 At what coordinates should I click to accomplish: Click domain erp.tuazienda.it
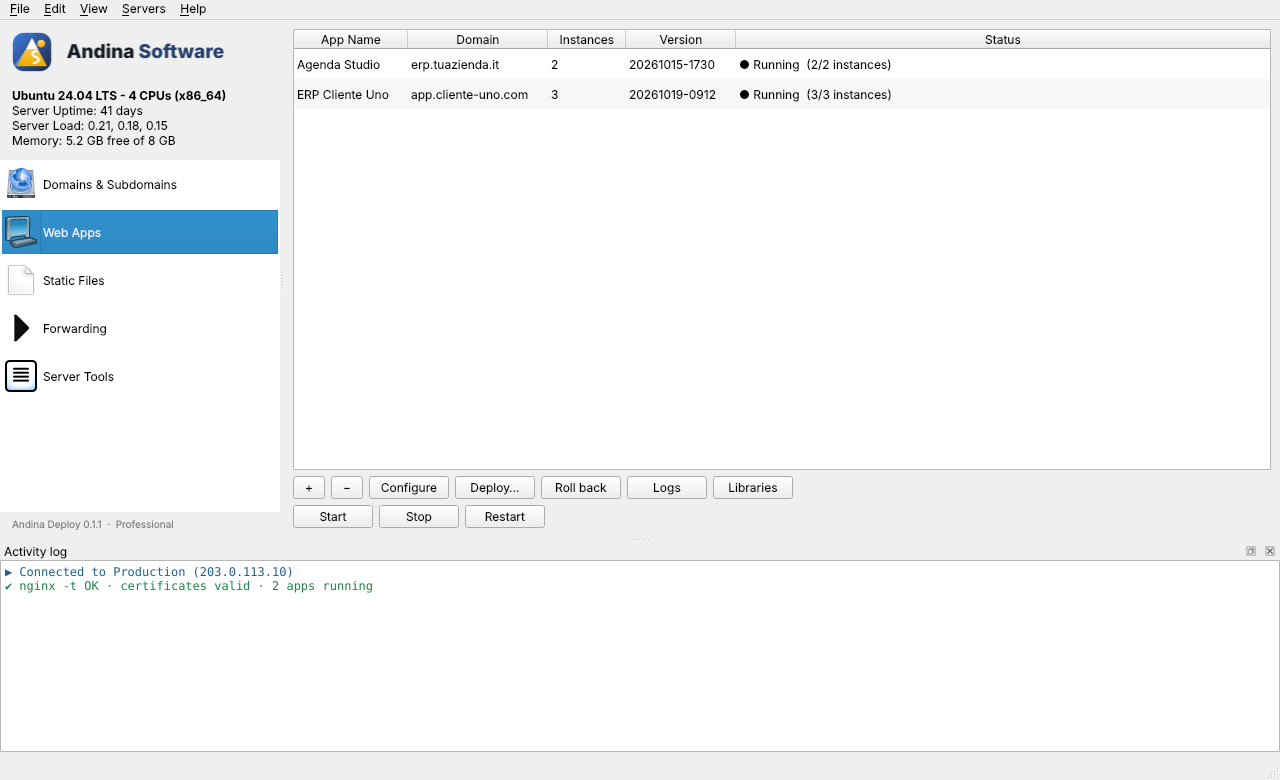(x=456, y=65)
